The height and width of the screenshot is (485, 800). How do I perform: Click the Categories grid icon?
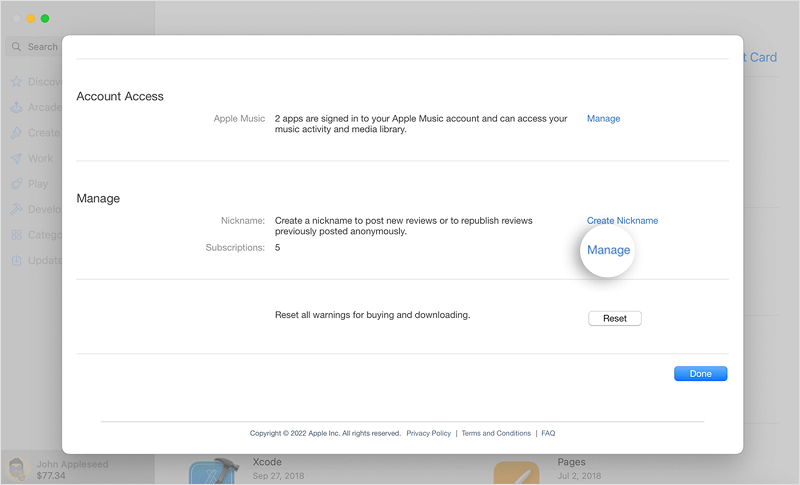17,236
